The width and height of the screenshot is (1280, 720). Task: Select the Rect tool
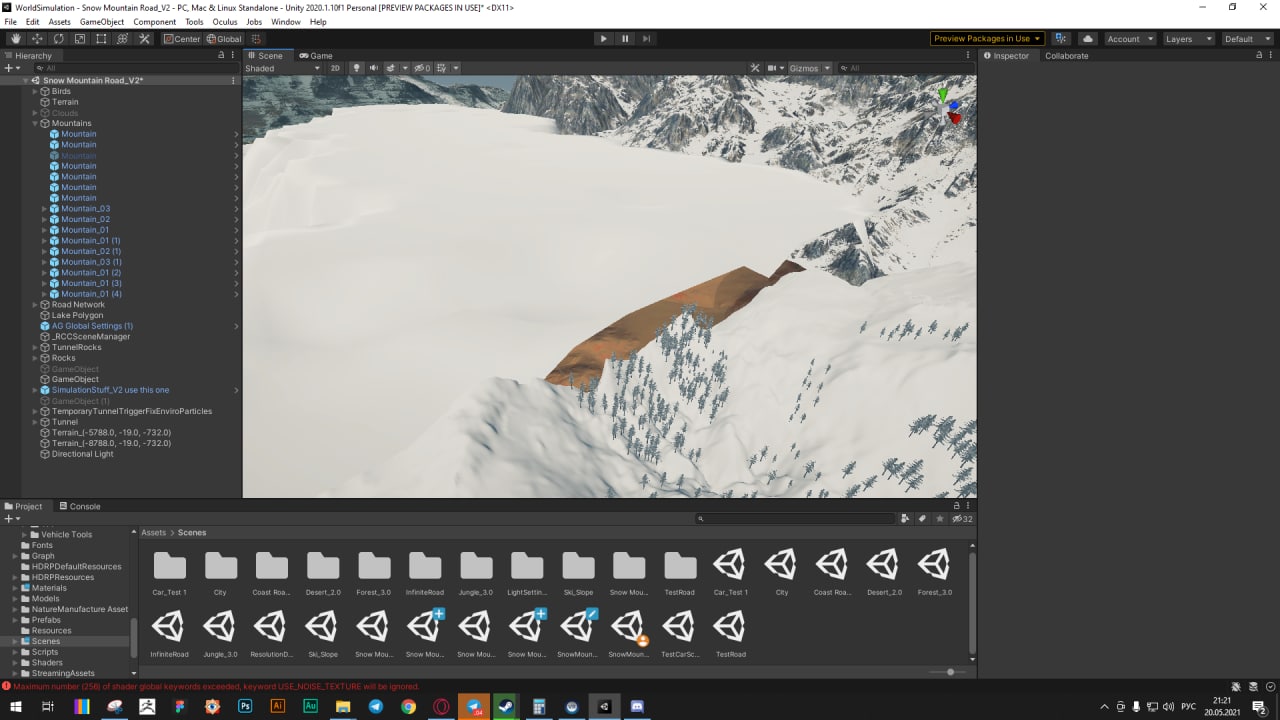101,39
